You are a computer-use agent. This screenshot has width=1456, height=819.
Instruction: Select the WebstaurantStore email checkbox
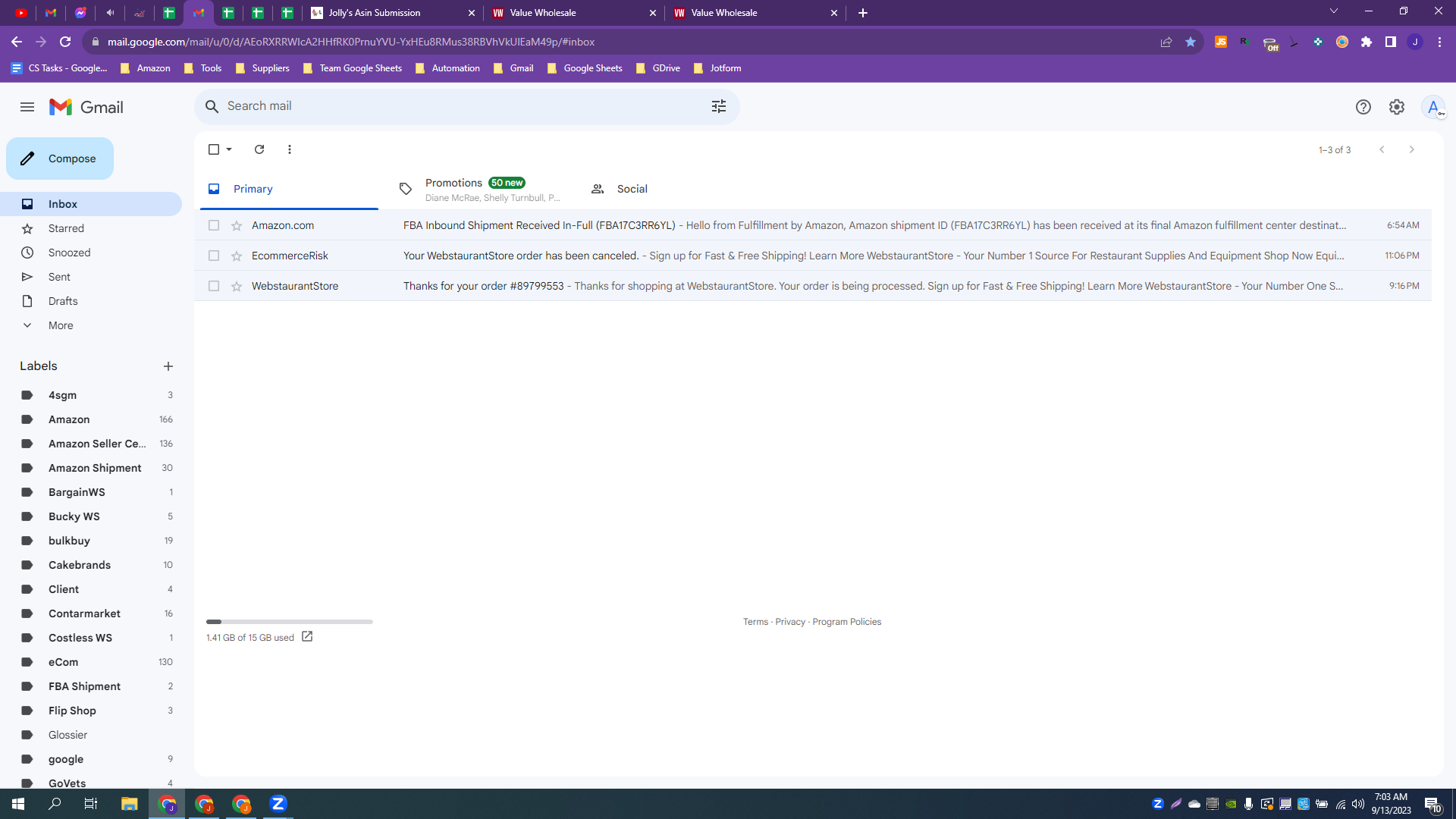[x=214, y=286]
